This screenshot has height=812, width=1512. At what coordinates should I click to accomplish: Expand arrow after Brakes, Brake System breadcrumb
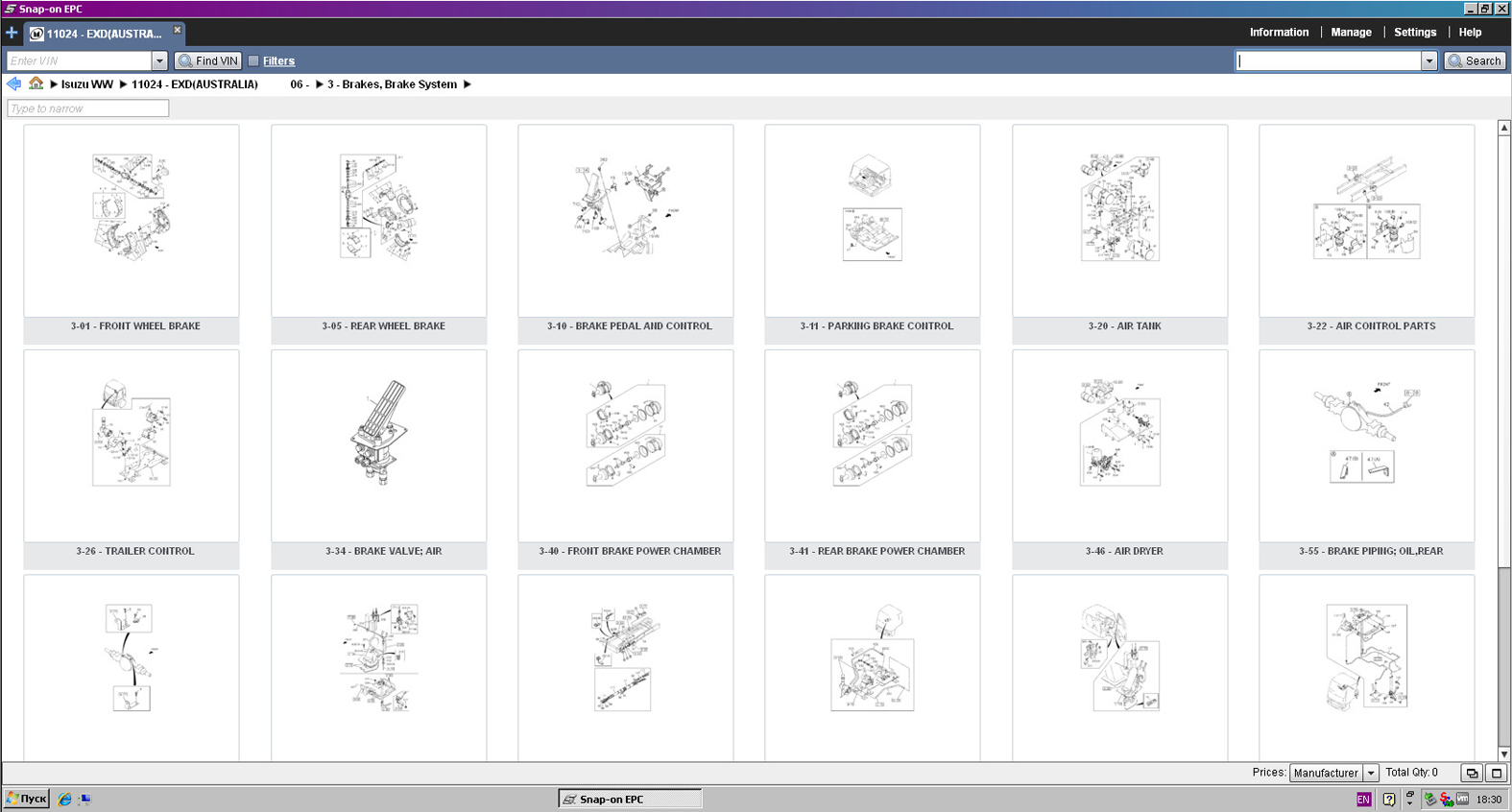(468, 84)
